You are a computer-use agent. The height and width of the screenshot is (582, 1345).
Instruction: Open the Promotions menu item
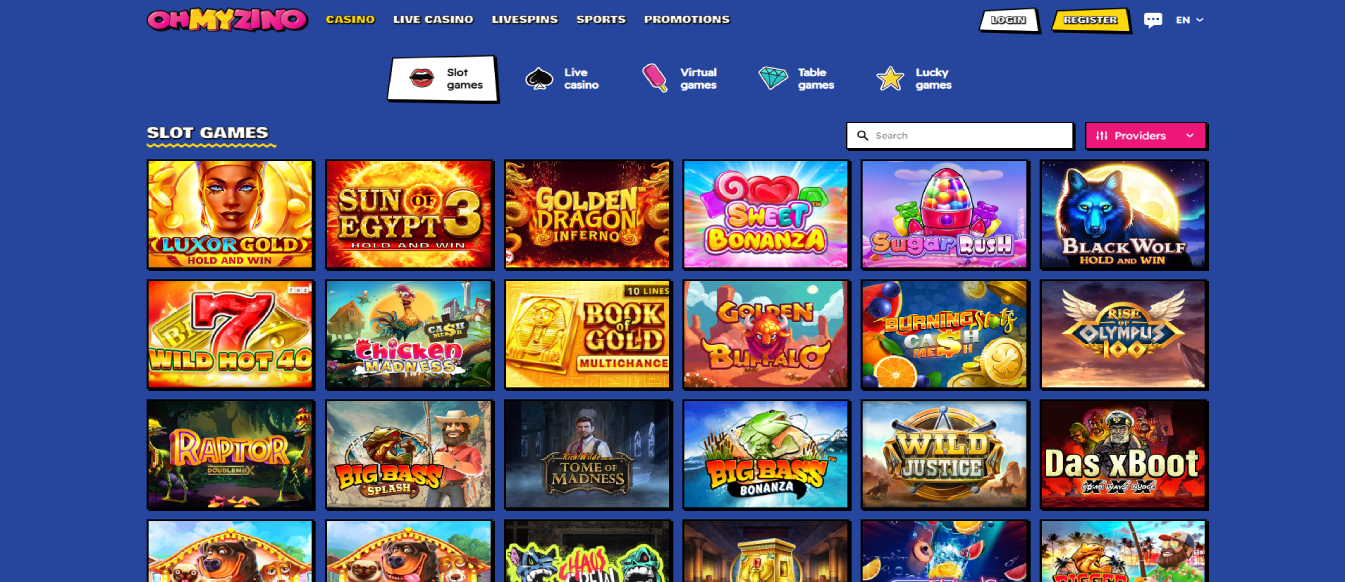click(687, 19)
